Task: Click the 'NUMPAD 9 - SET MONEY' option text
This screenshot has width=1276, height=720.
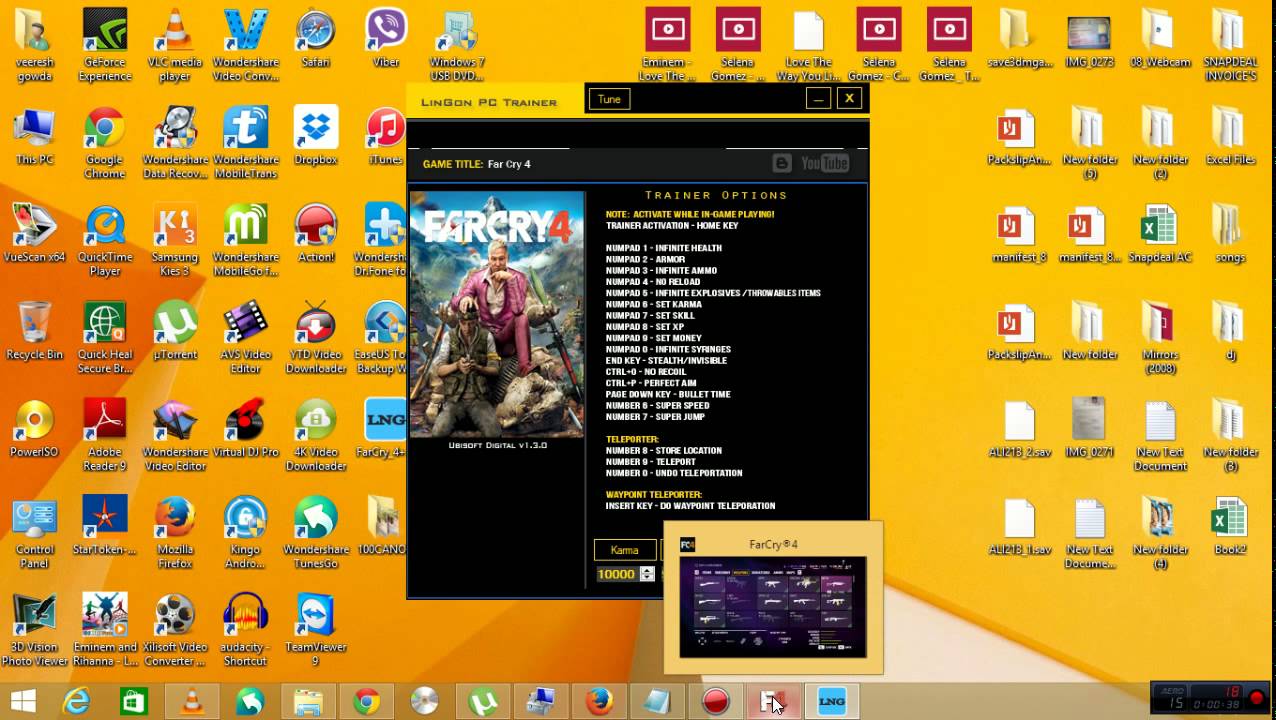Action: 654,338
